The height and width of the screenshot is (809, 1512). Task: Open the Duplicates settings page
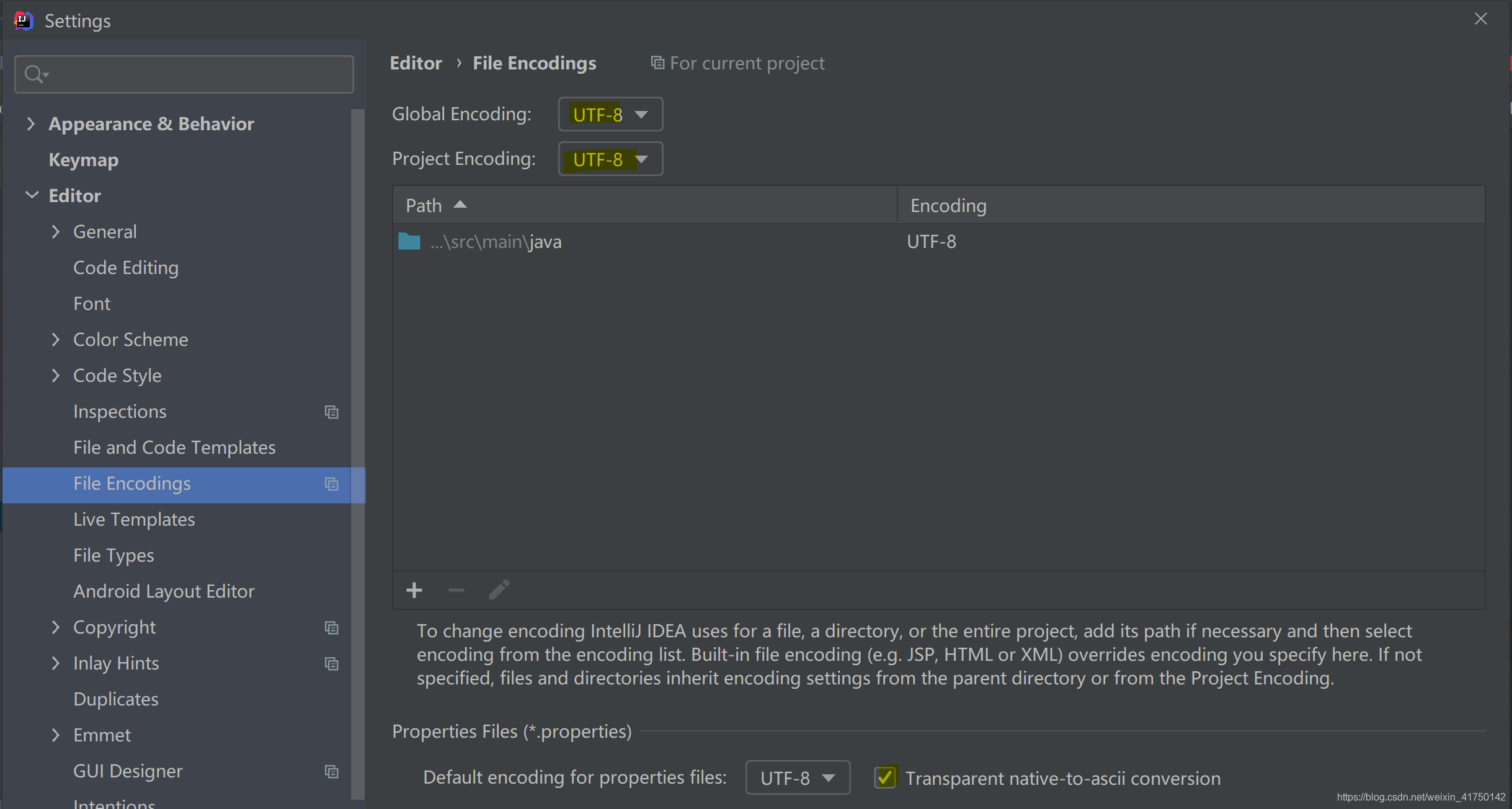[x=116, y=699]
